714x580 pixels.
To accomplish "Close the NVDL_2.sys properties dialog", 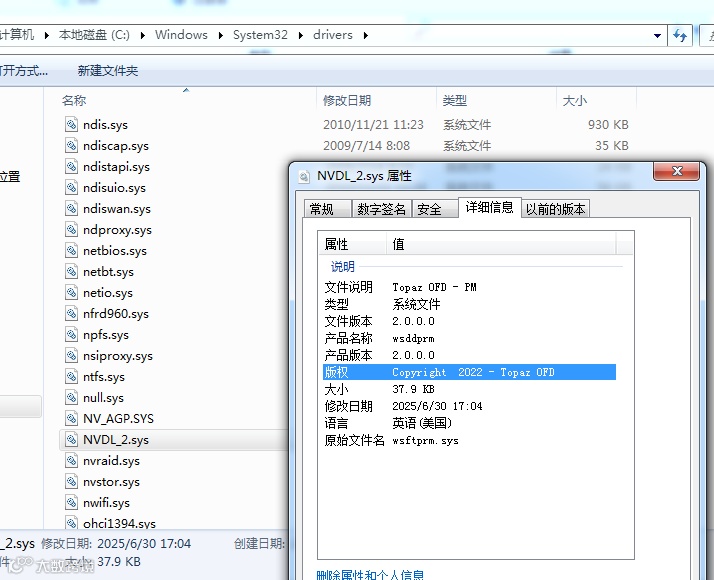I will [x=676, y=171].
